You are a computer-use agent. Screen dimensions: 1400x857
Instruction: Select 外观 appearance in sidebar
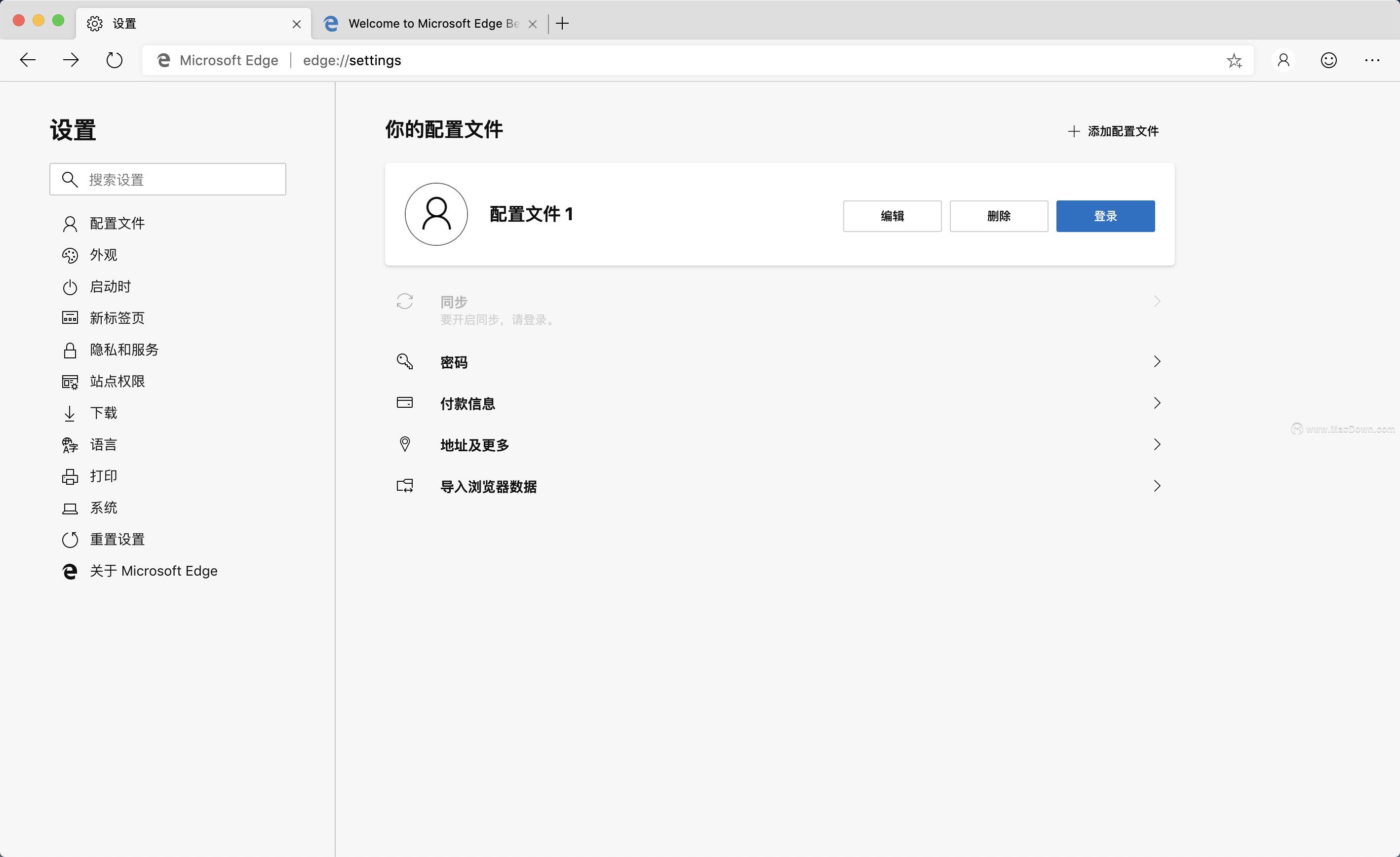coord(103,255)
